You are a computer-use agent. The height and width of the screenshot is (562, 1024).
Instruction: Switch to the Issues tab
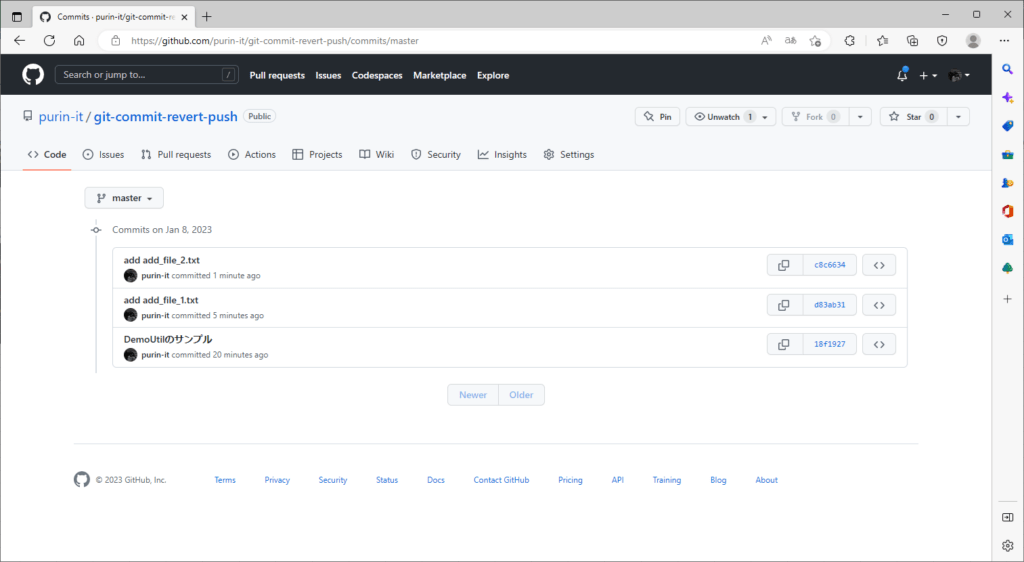(103, 155)
